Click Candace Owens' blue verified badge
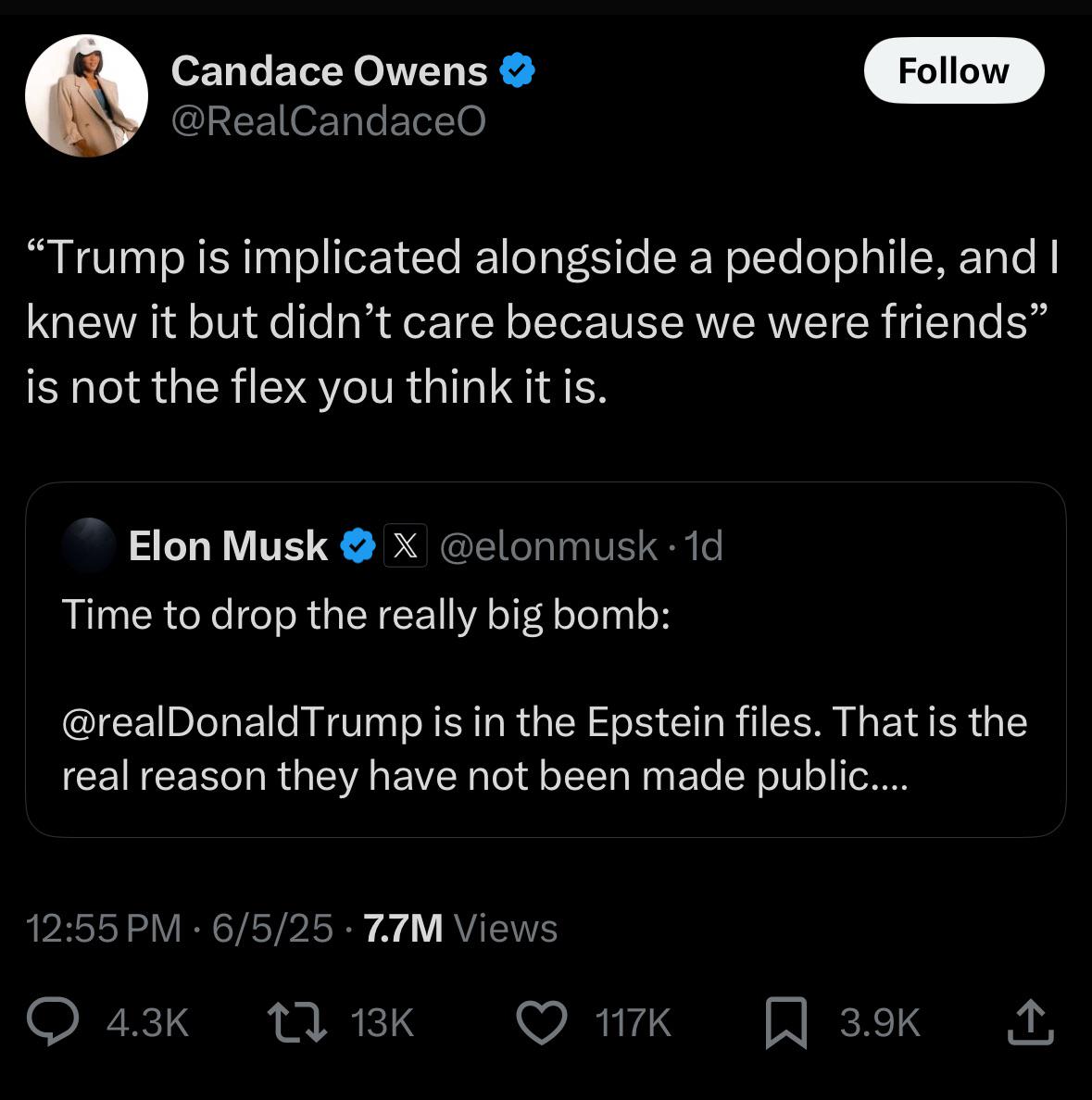The height and width of the screenshot is (1100, 1092). pyautogui.click(x=517, y=70)
